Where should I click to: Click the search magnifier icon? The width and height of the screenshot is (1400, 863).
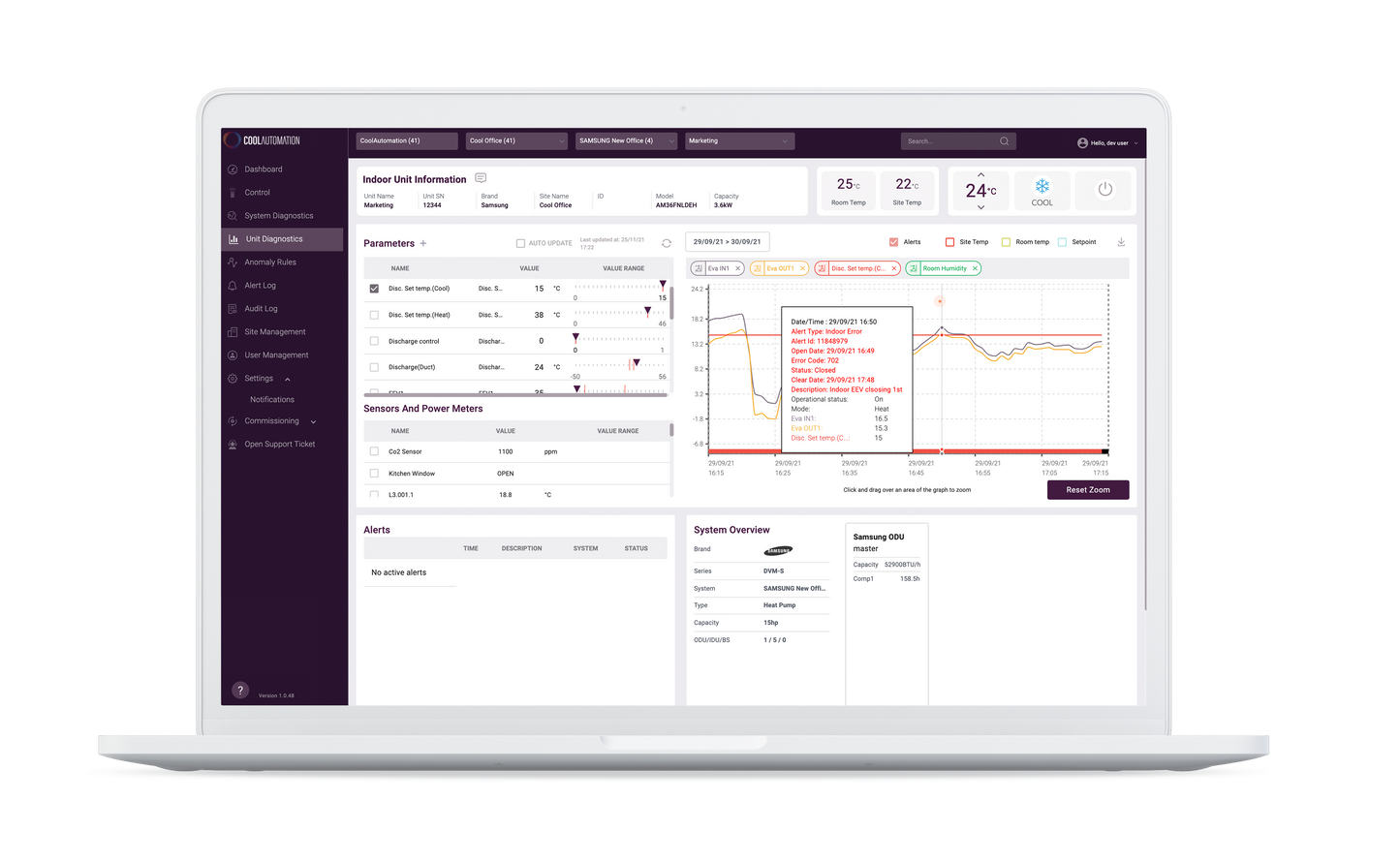click(1004, 141)
